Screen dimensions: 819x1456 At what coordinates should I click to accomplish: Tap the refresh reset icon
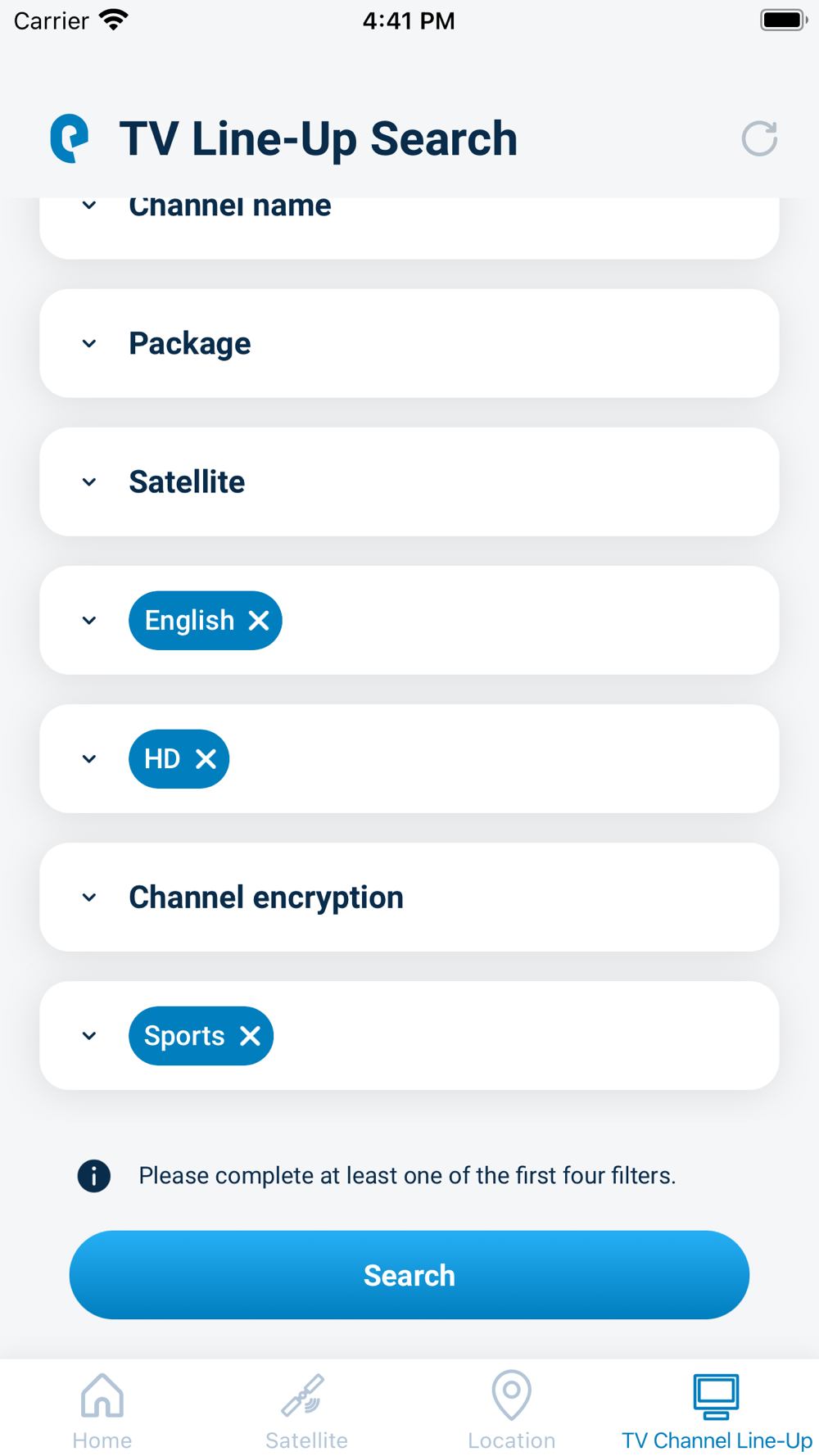(x=759, y=138)
